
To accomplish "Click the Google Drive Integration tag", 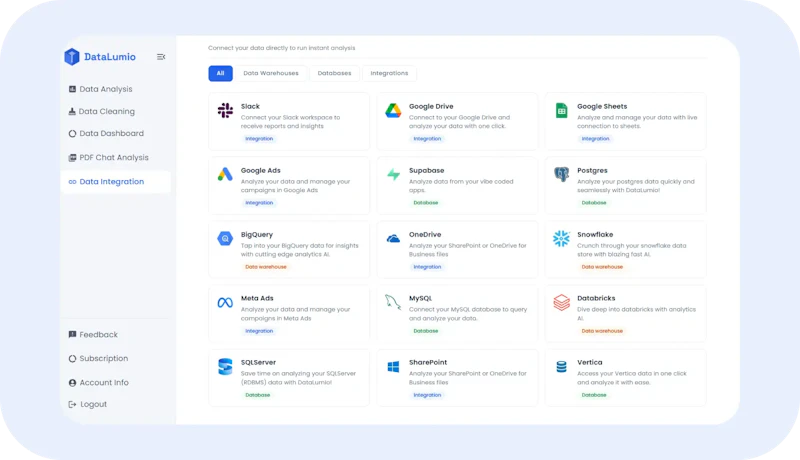I will pos(427,139).
